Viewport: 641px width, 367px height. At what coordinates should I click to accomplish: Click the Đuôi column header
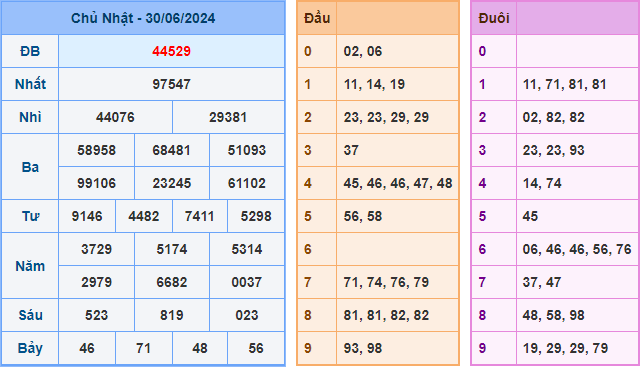(x=494, y=18)
